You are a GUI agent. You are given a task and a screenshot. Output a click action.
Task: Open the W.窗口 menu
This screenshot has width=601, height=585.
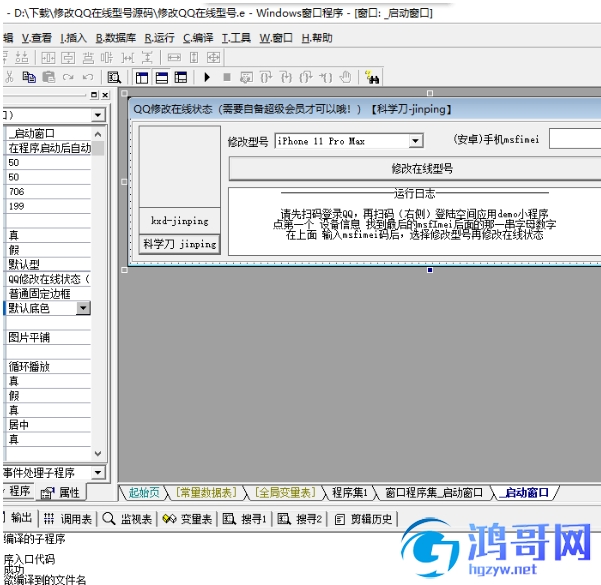pos(276,38)
